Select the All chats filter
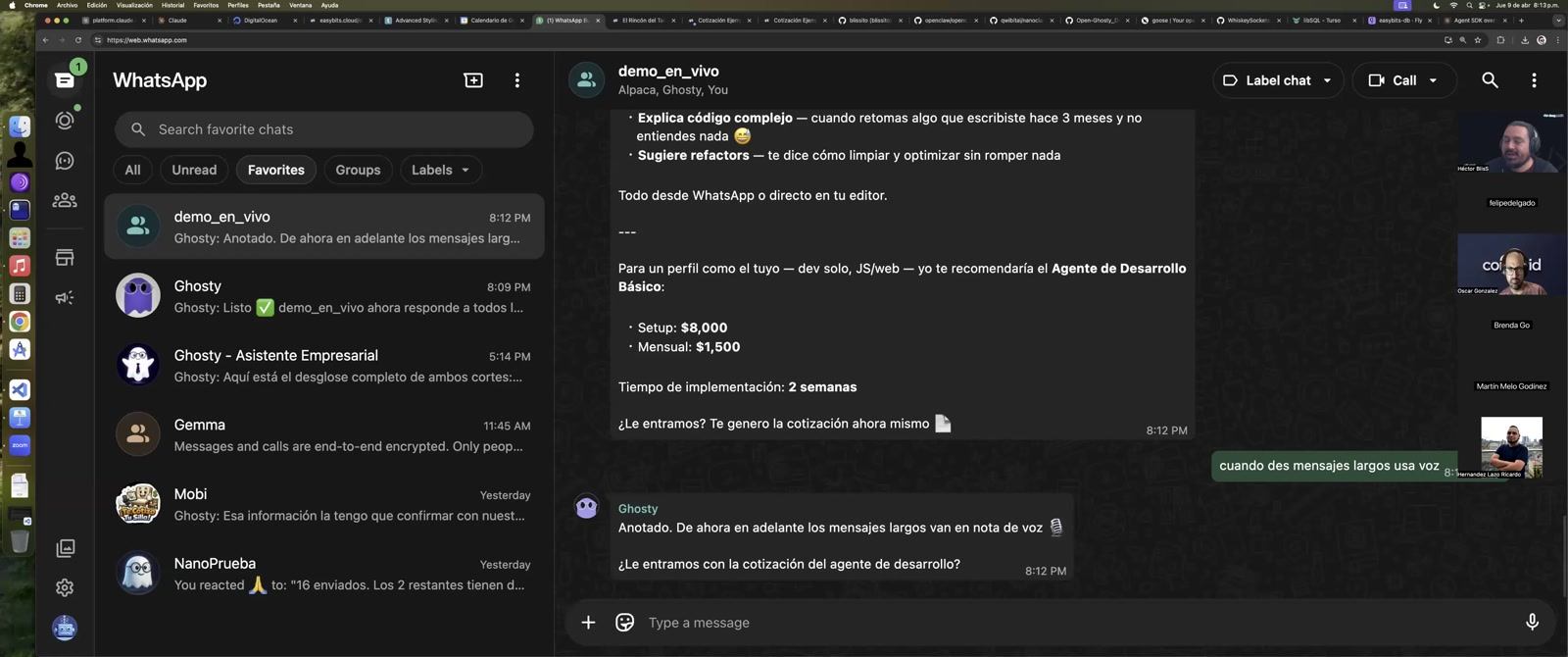This screenshot has width=1568, height=657. point(132,170)
